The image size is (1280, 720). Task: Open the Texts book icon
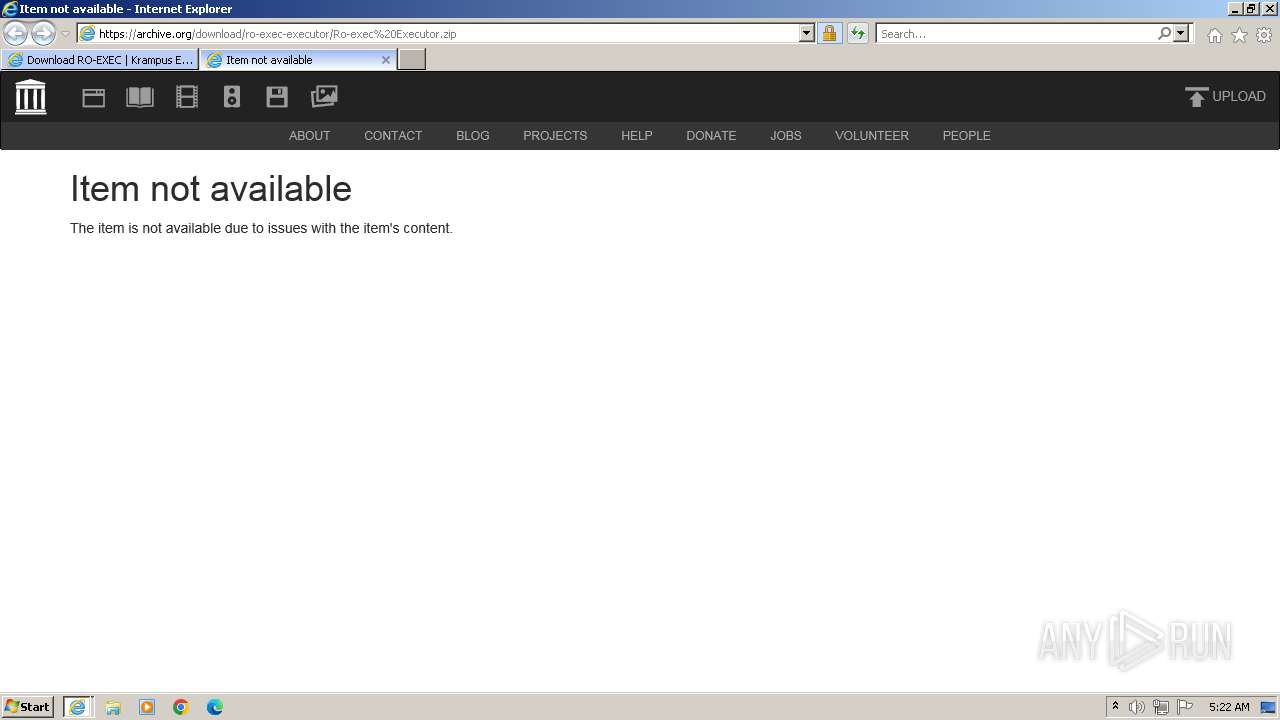tap(140, 97)
